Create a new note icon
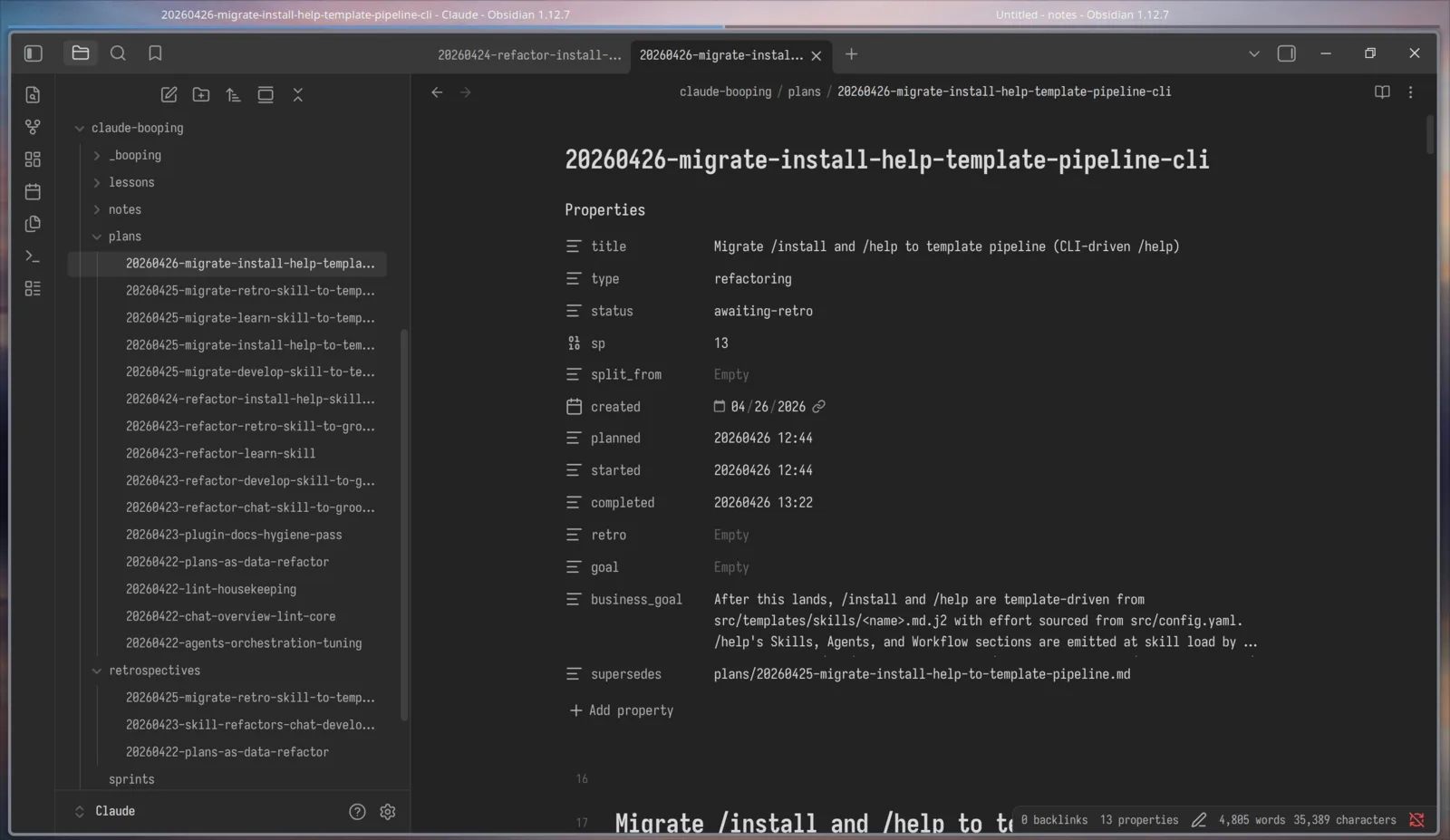Viewport: 1450px width, 840px height. click(x=169, y=95)
